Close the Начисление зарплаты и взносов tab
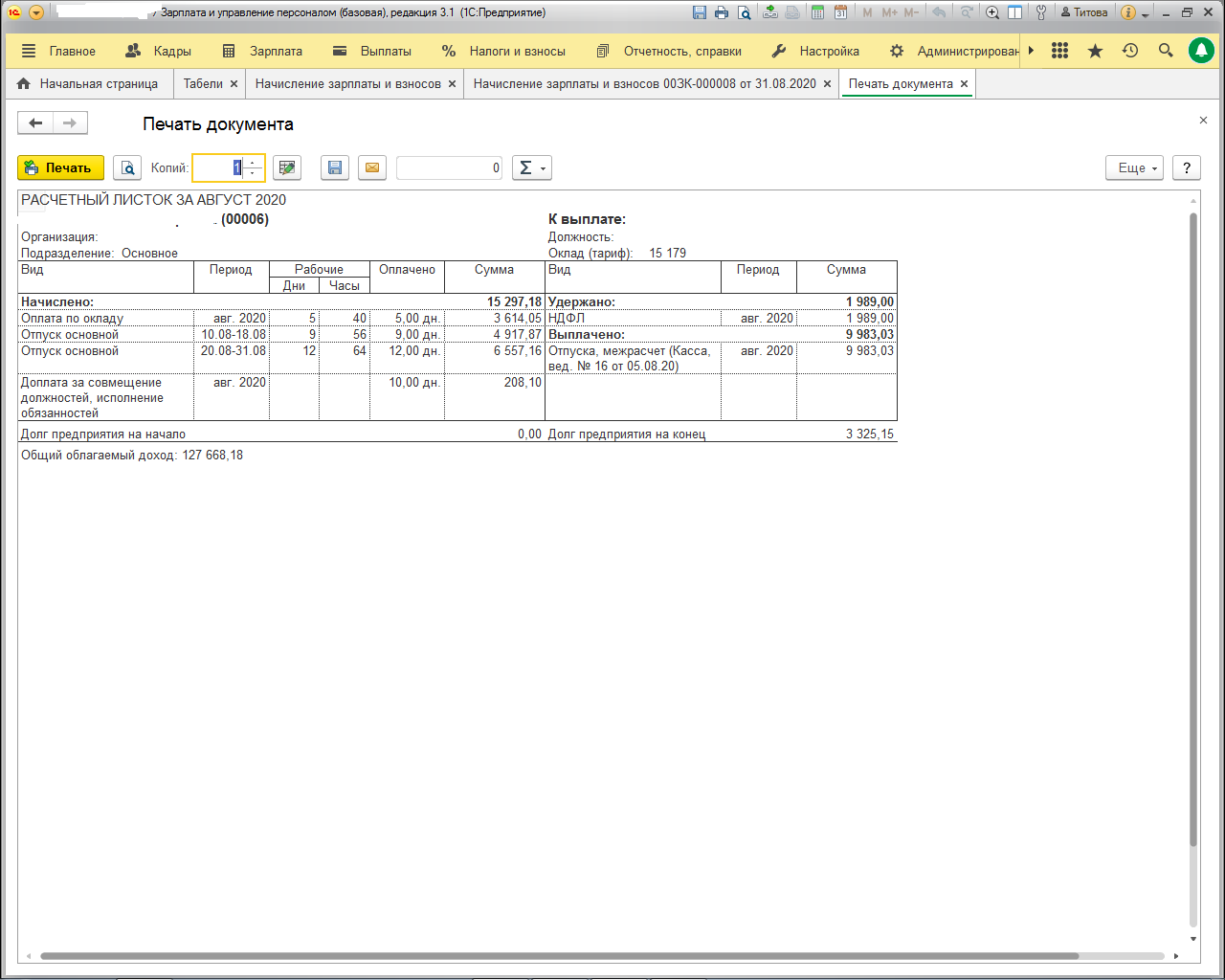This screenshot has width=1225, height=980. click(x=452, y=84)
